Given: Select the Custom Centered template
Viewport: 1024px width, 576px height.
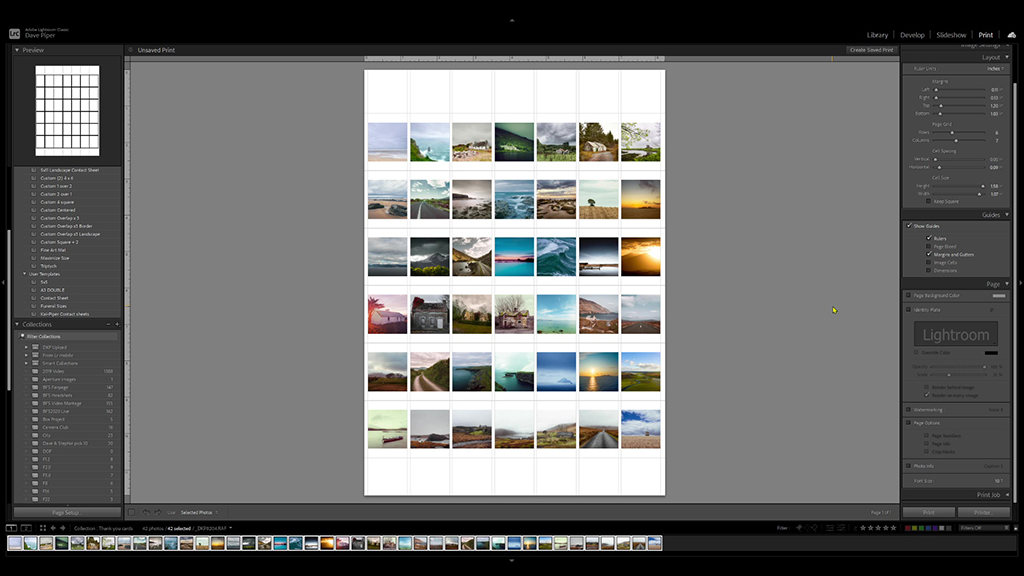Looking at the screenshot, I should [57, 210].
